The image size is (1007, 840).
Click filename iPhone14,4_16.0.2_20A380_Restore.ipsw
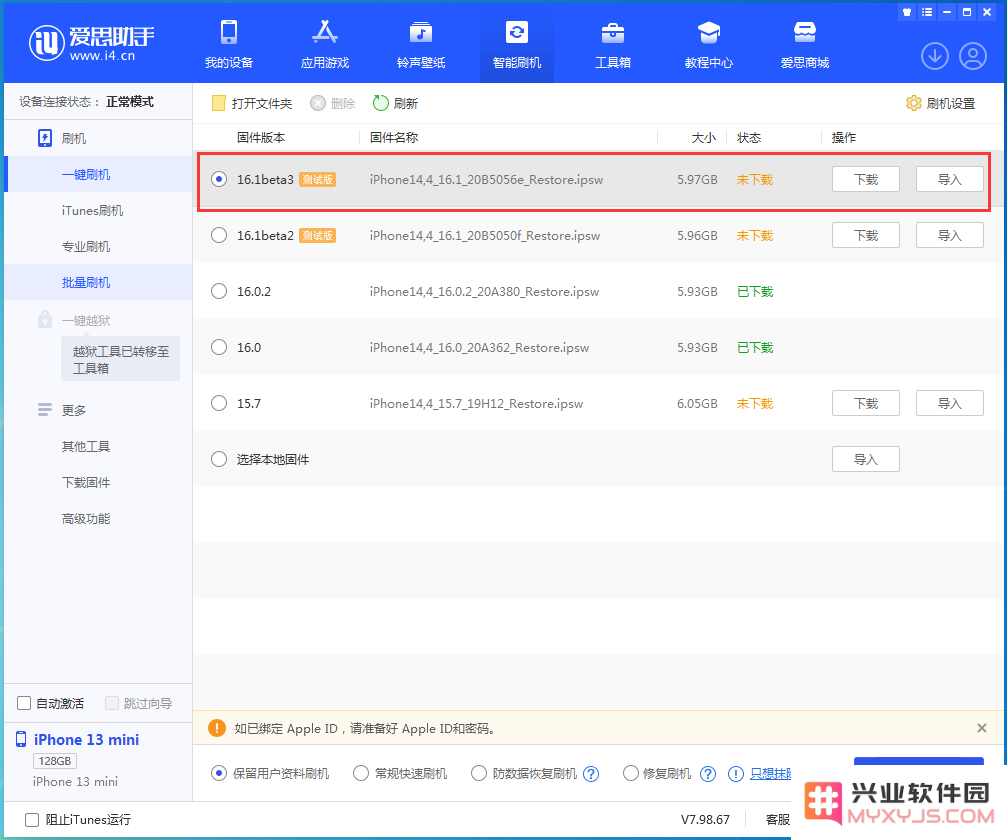[484, 292]
